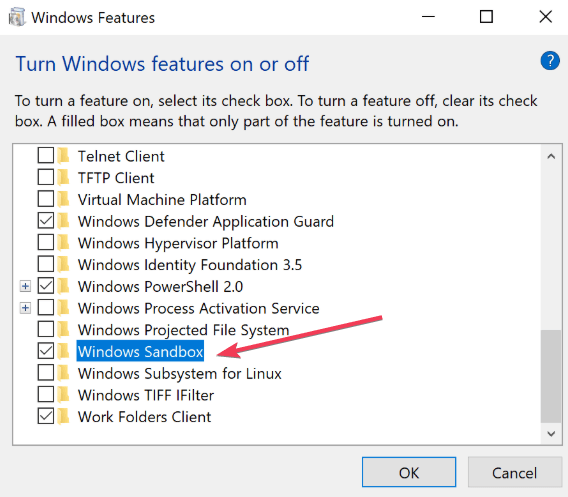
Task: Click folder icon beside Windows Hypervisor Platform
Action: pyautogui.click(x=64, y=243)
